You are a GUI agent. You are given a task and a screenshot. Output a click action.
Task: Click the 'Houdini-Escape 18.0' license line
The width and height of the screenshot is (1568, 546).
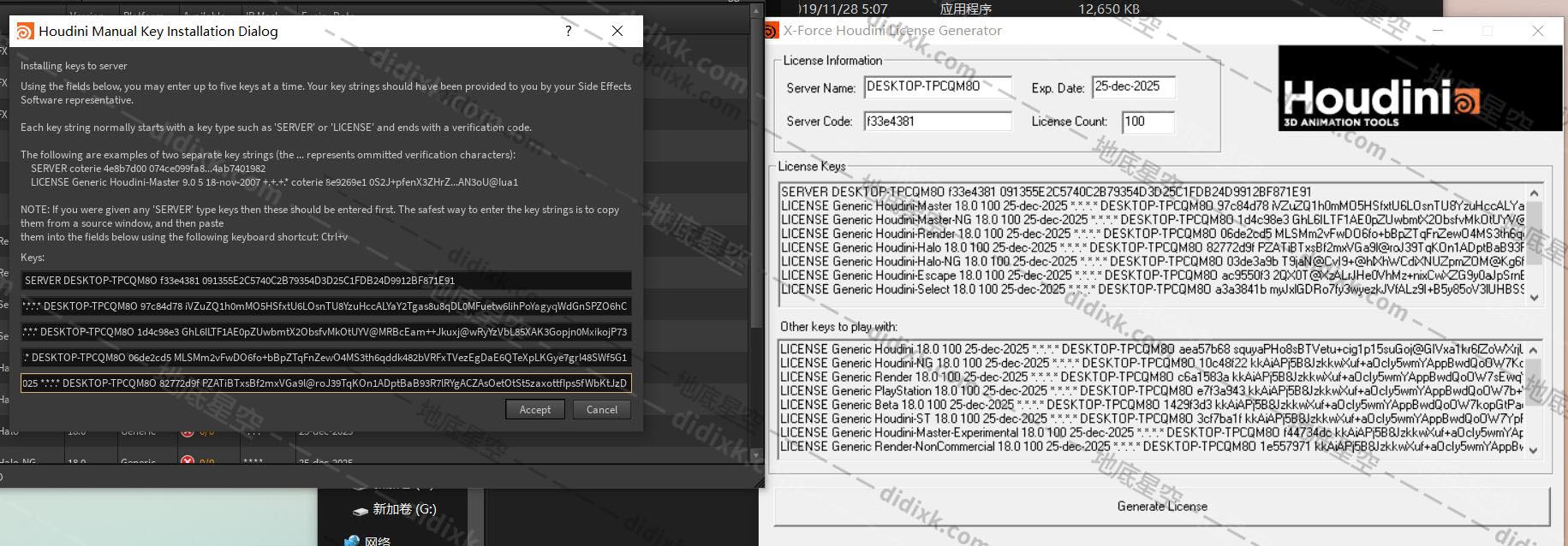[x=1152, y=276]
